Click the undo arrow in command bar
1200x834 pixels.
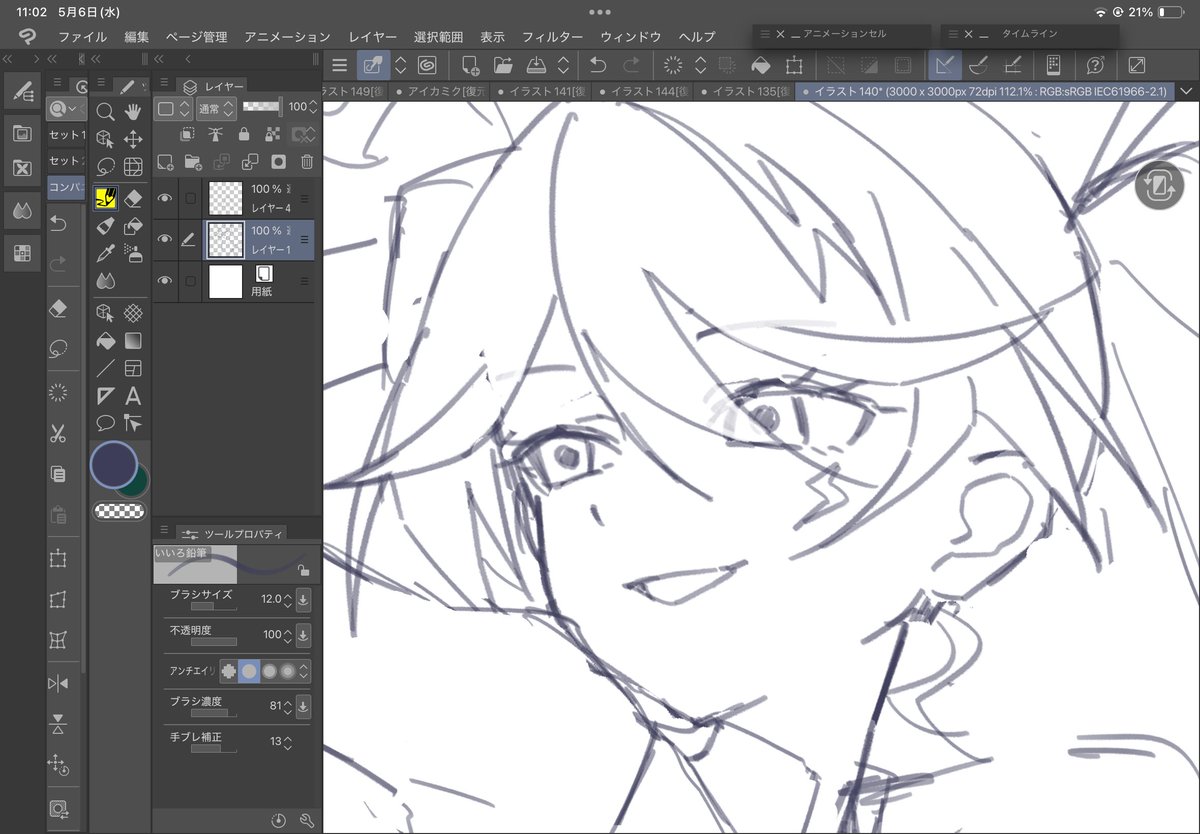(598, 66)
